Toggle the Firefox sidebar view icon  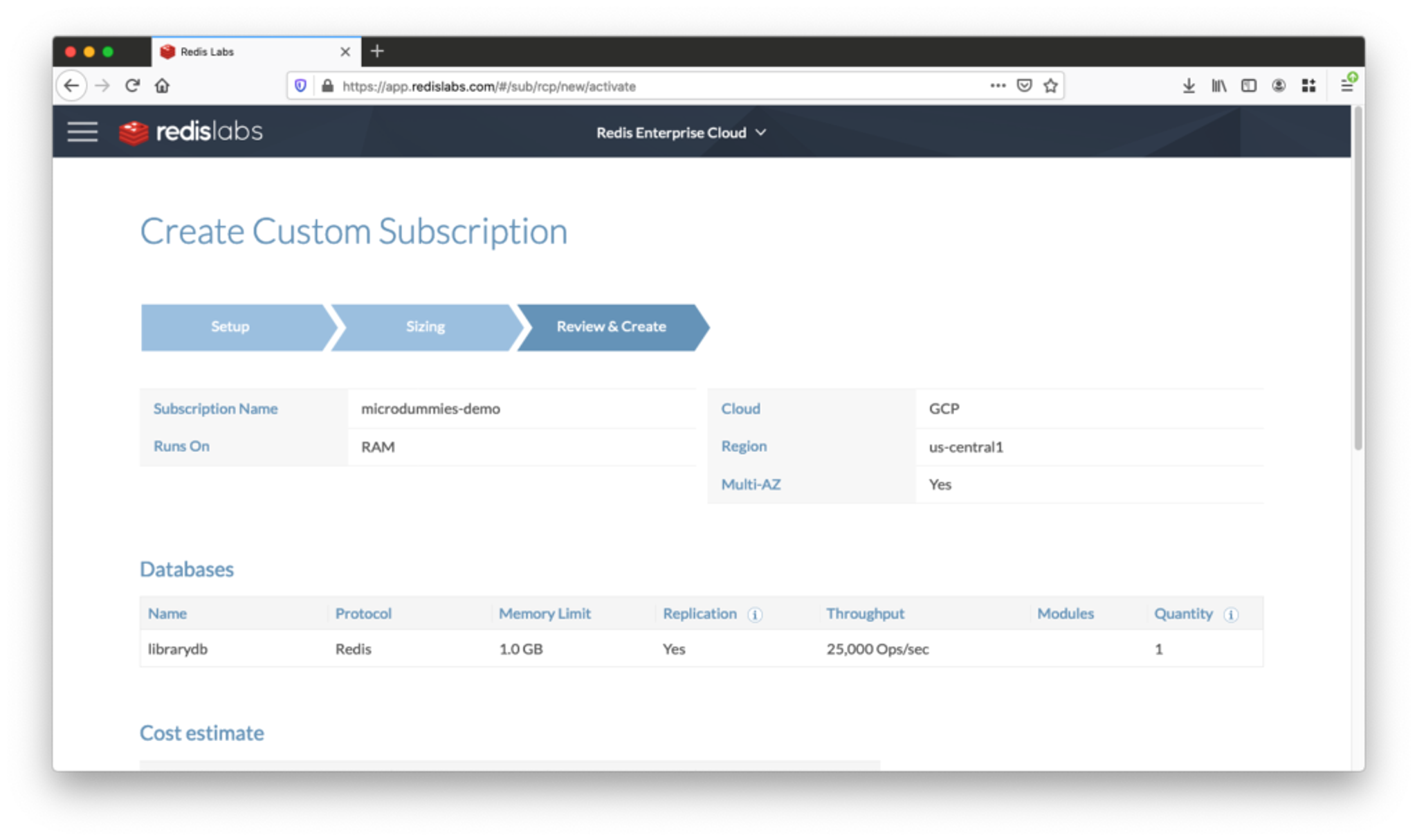(1248, 86)
